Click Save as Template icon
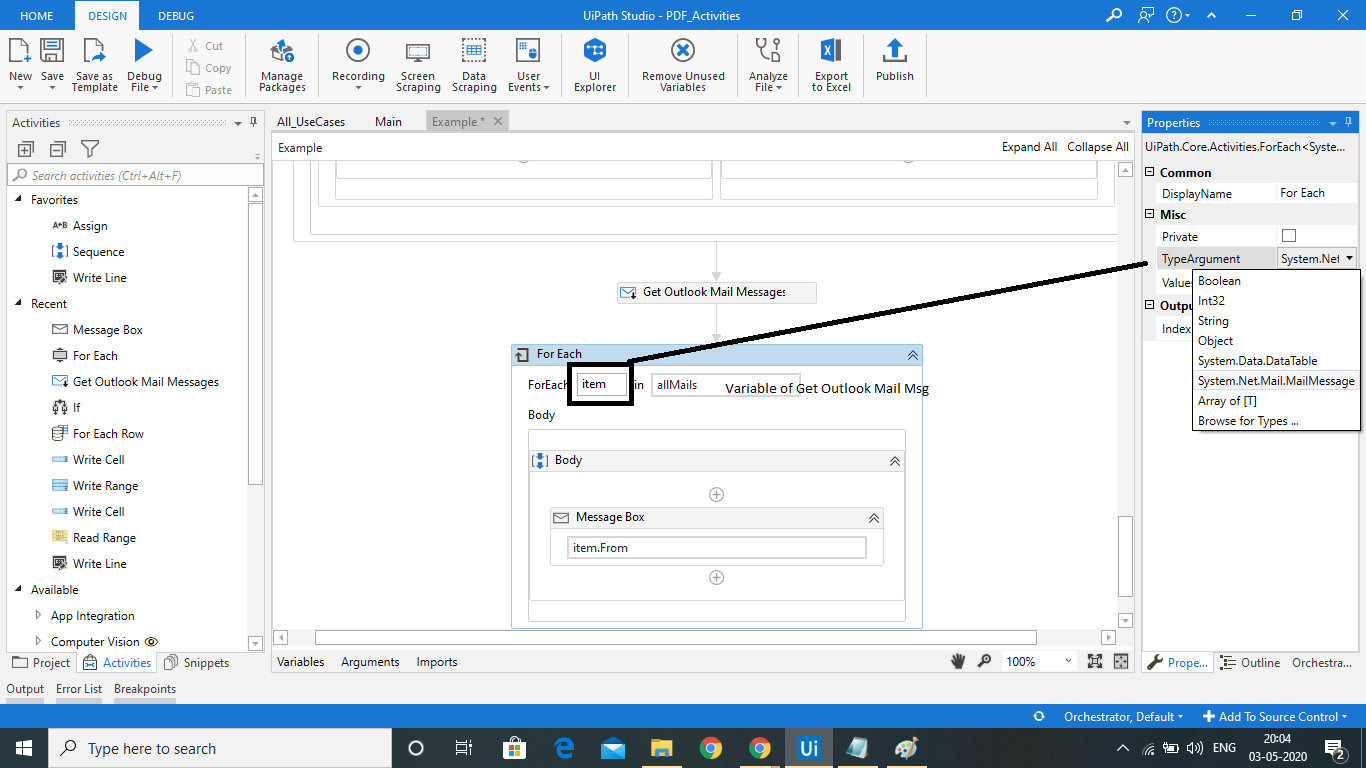The image size is (1366, 768). [x=94, y=52]
